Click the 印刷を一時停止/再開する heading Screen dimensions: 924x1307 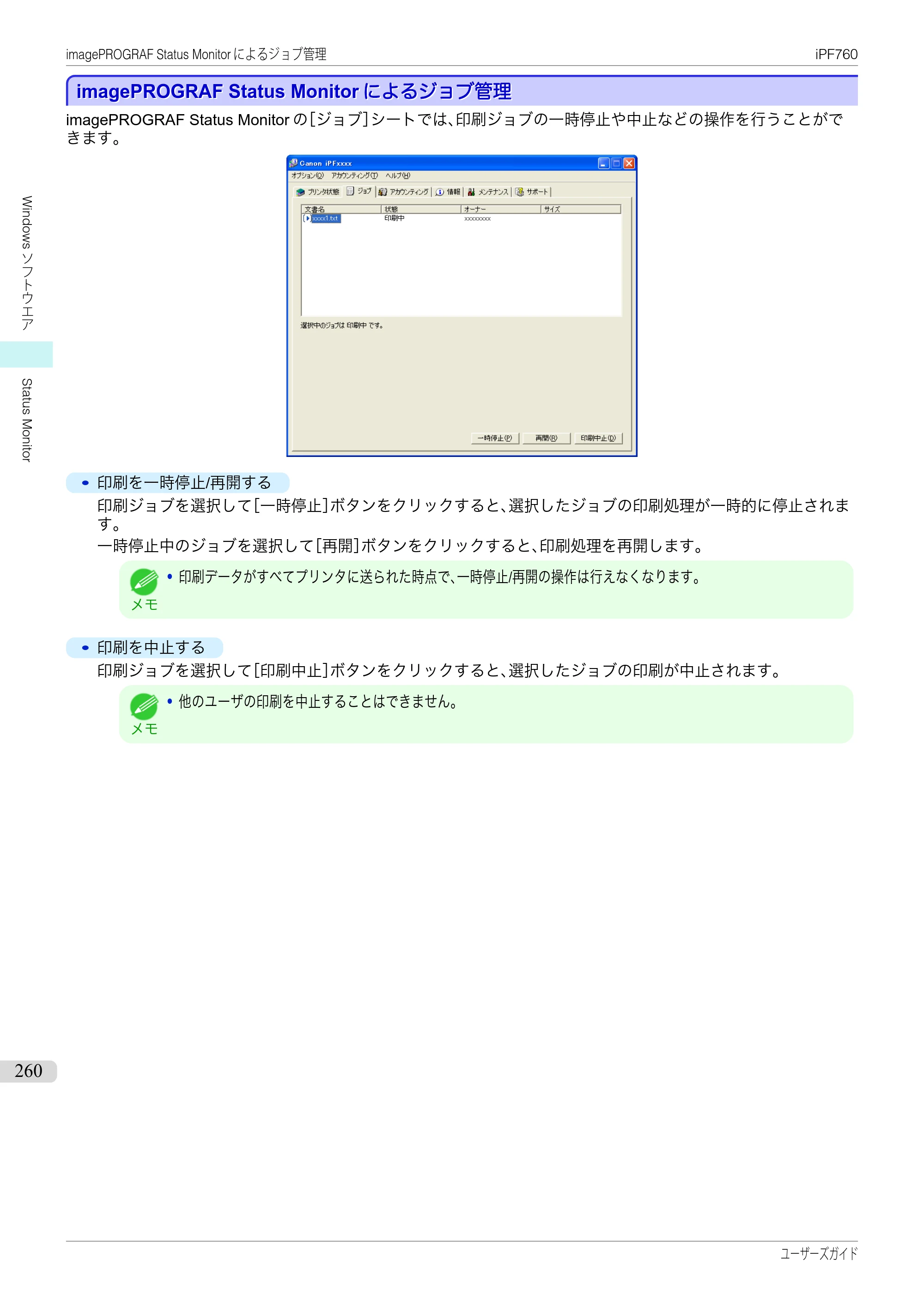(184, 483)
